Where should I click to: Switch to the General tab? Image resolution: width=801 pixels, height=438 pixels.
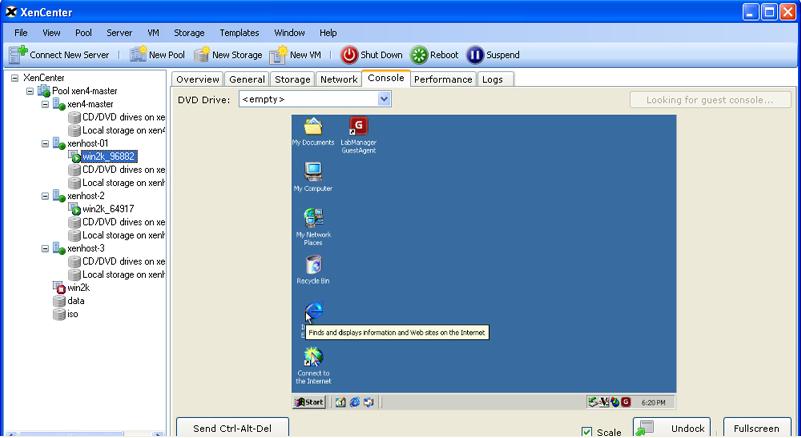[x=247, y=79]
